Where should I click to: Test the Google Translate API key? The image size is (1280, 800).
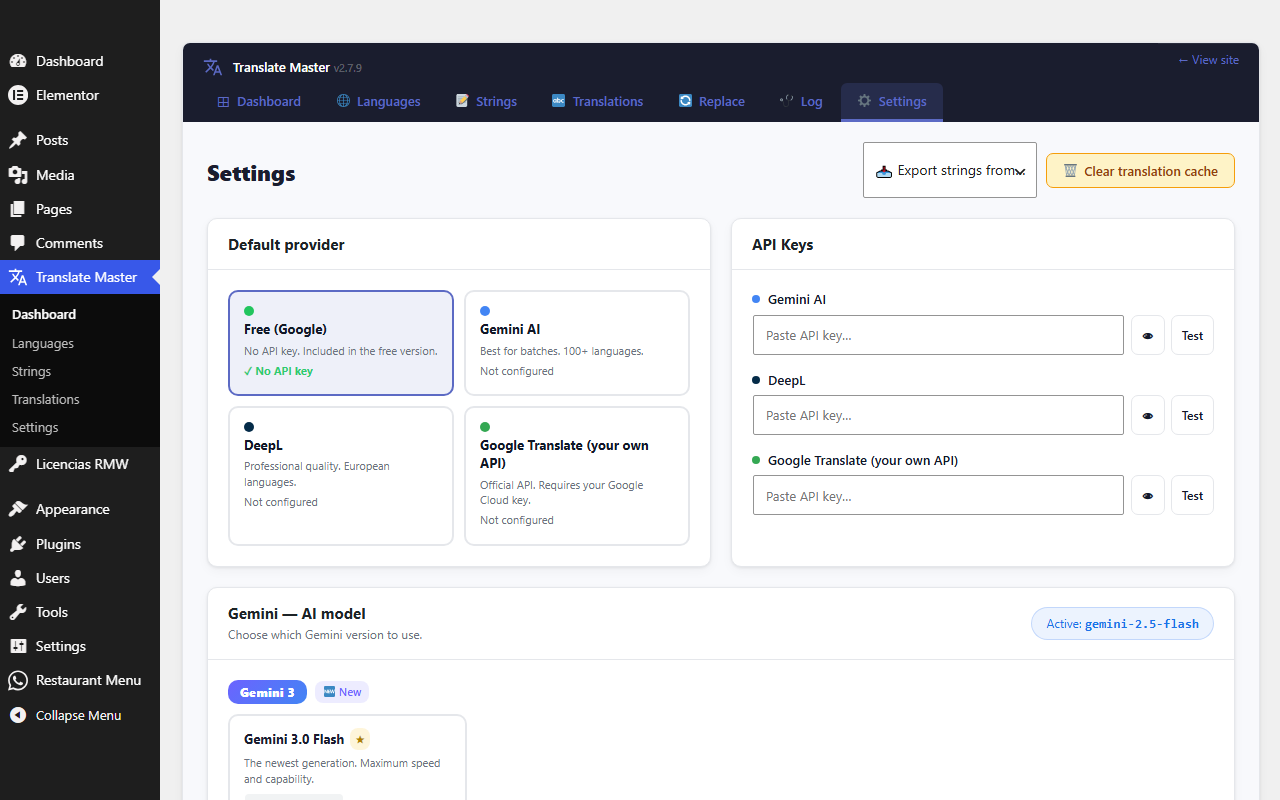tap(1192, 495)
